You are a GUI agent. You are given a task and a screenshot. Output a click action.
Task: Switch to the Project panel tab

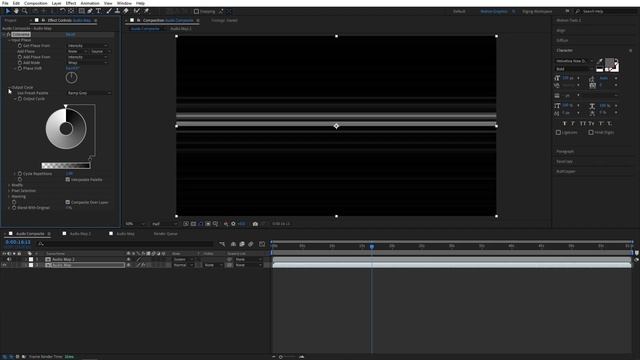(x=11, y=20)
